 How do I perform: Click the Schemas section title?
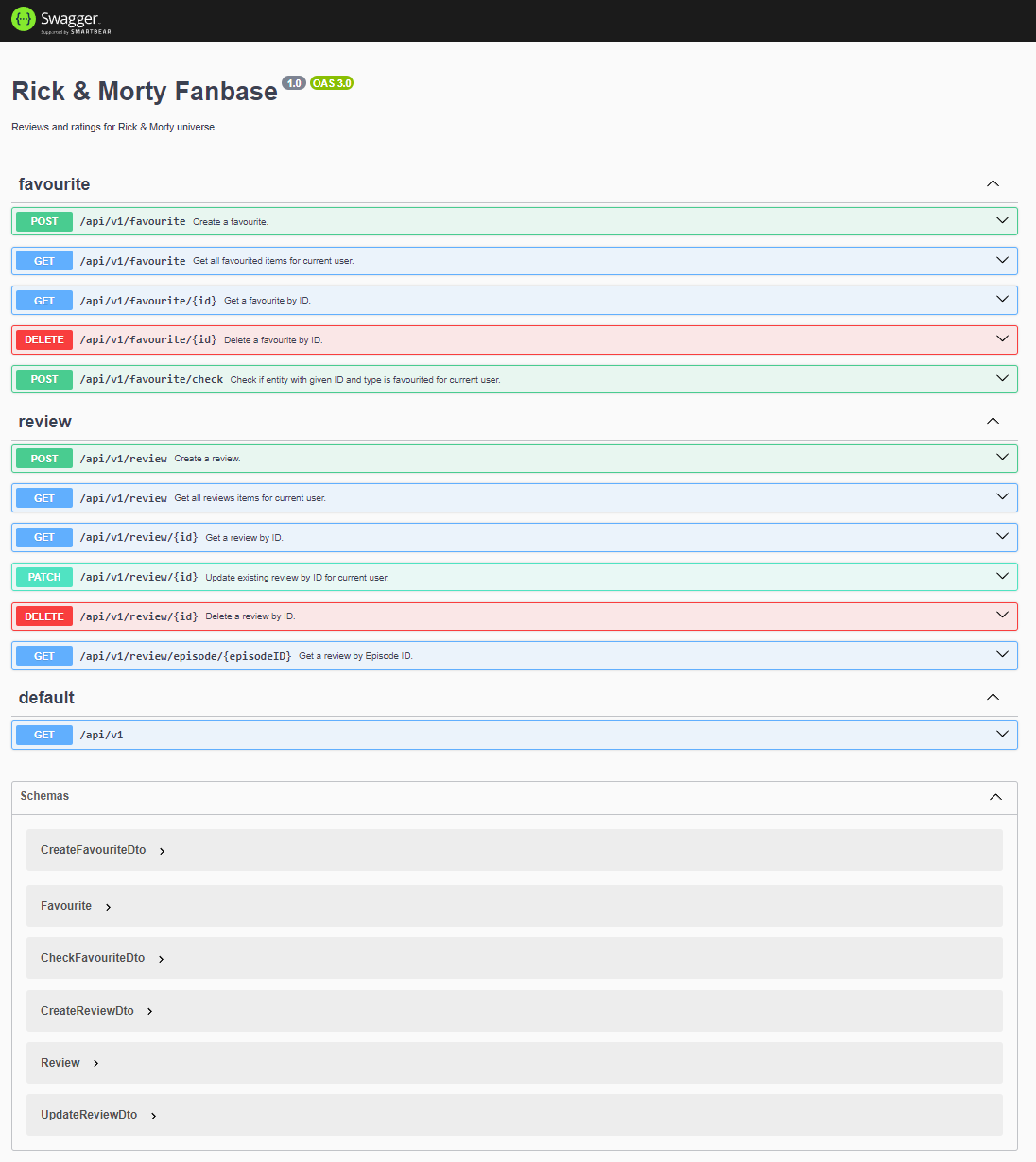(44, 796)
